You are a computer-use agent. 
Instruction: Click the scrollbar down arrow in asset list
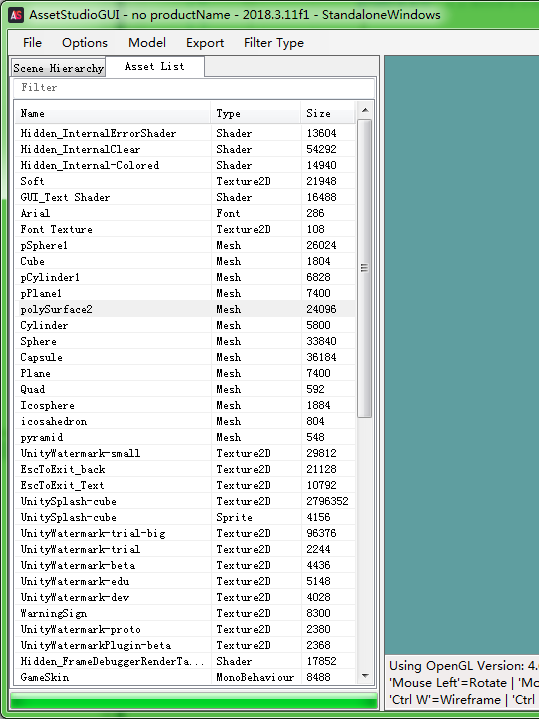[x=365, y=675]
